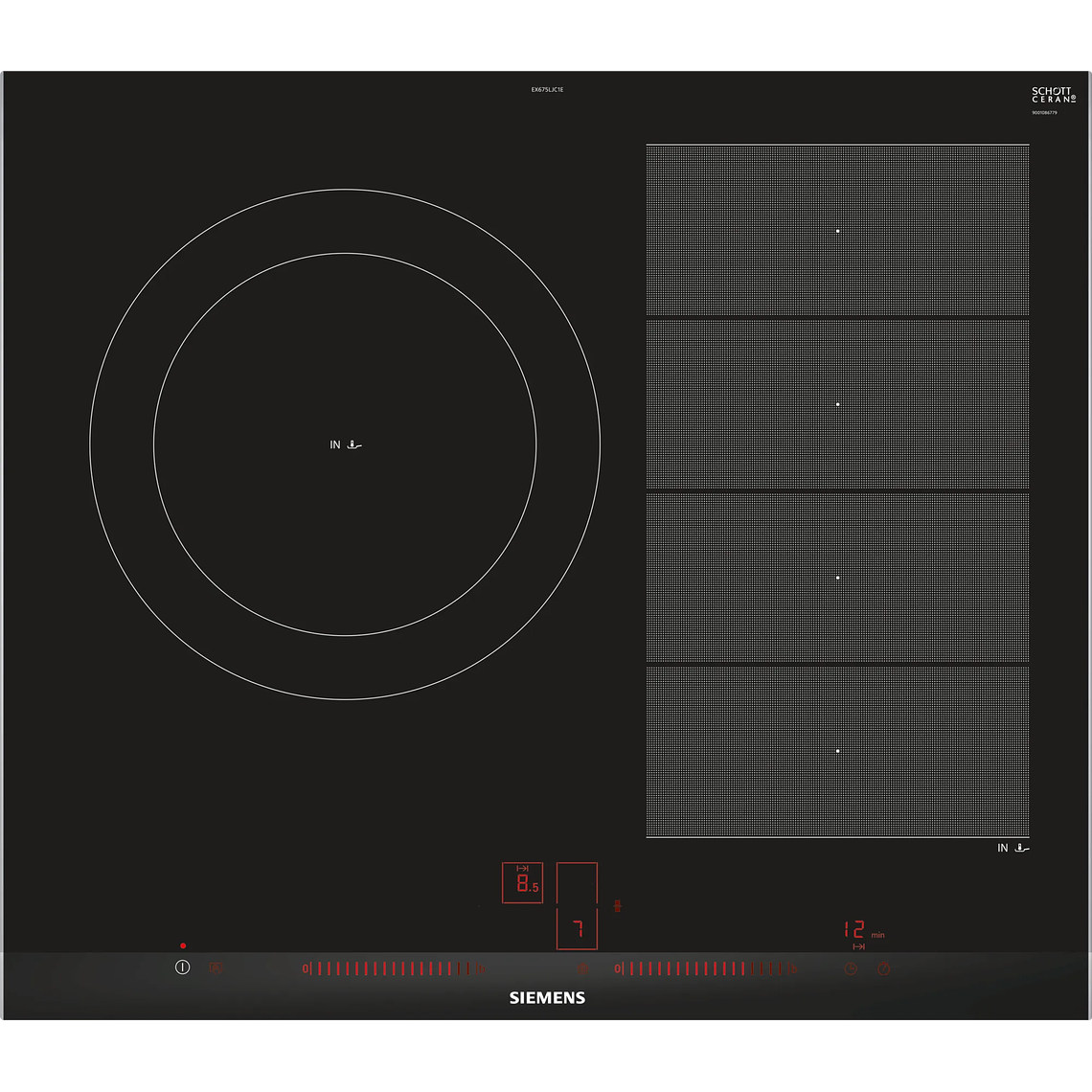Touch the middle of the right power slider
This screenshot has width=1092, height=1092.
706,968
